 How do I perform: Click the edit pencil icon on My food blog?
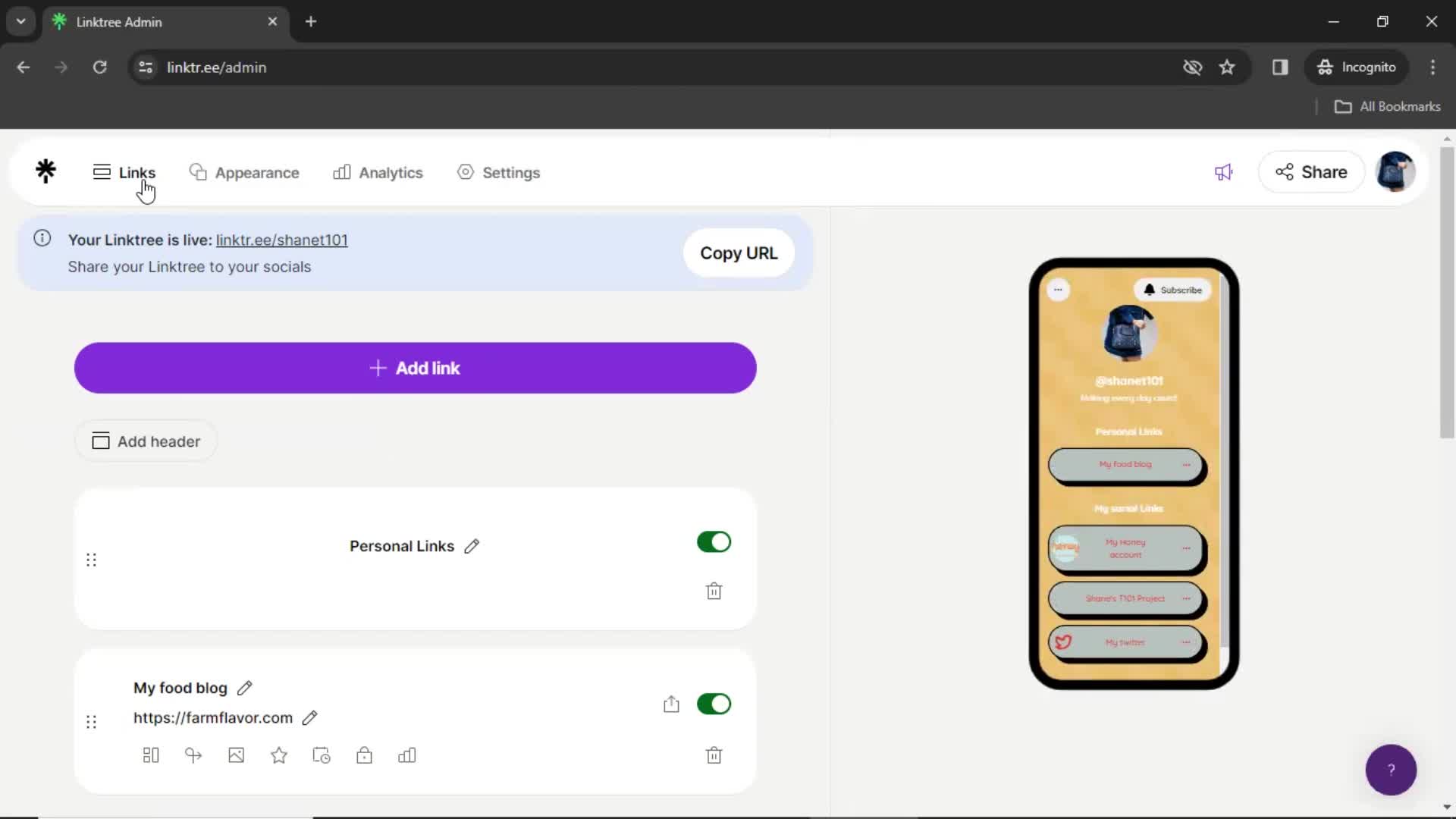(245, 688)
